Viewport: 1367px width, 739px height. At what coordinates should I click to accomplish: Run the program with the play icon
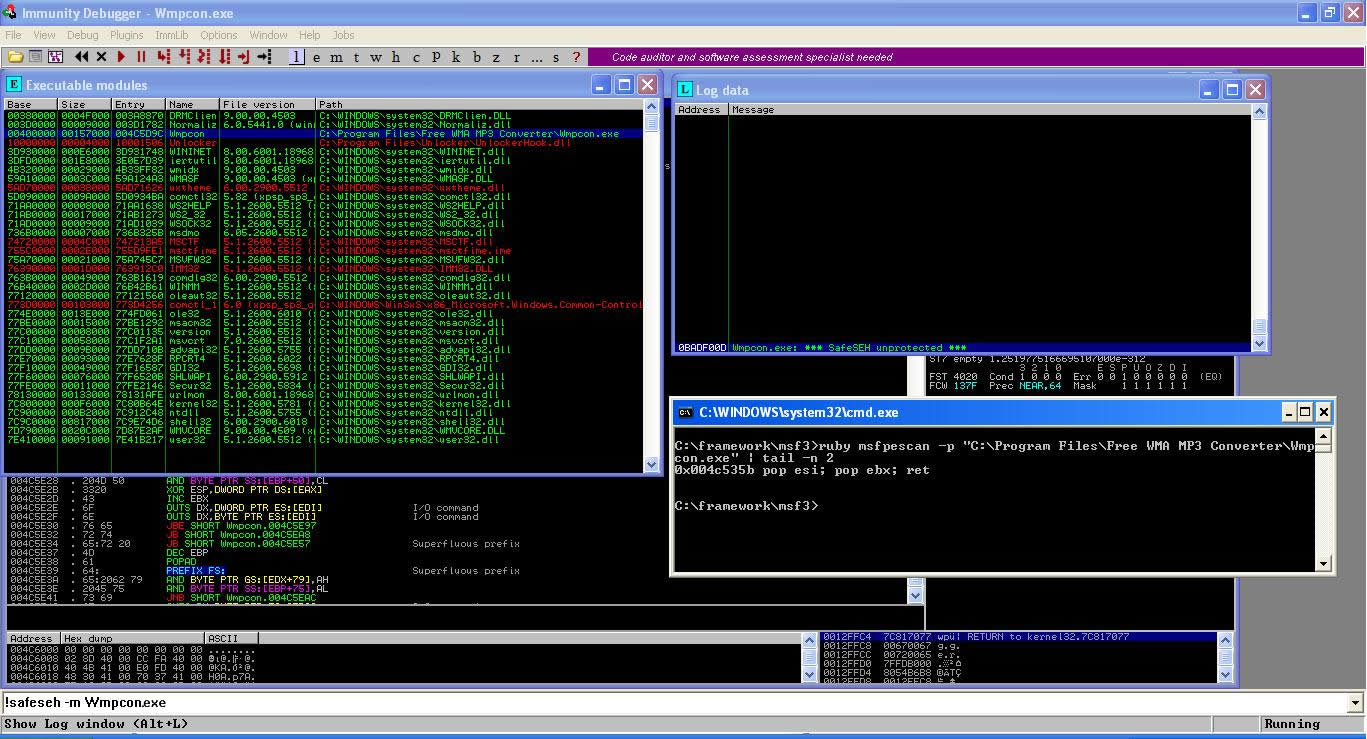[x=121, y=57]
